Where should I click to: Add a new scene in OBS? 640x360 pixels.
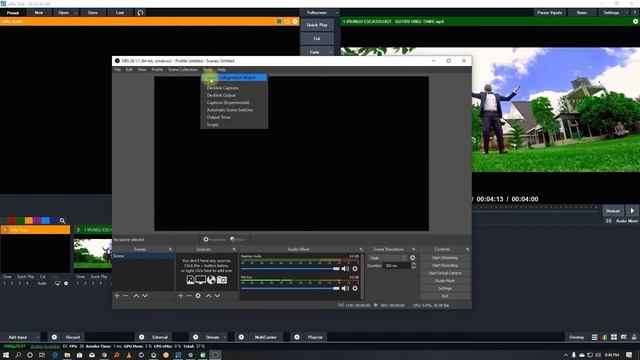117,296
